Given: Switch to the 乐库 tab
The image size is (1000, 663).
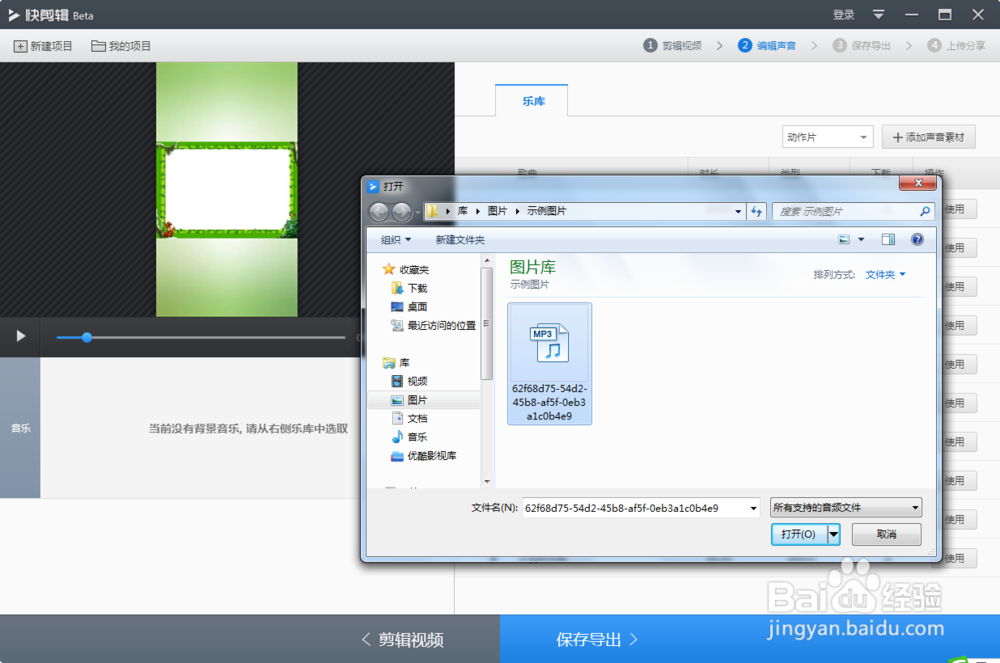Looking at the screenshot, I should click(x=532, y=101).
